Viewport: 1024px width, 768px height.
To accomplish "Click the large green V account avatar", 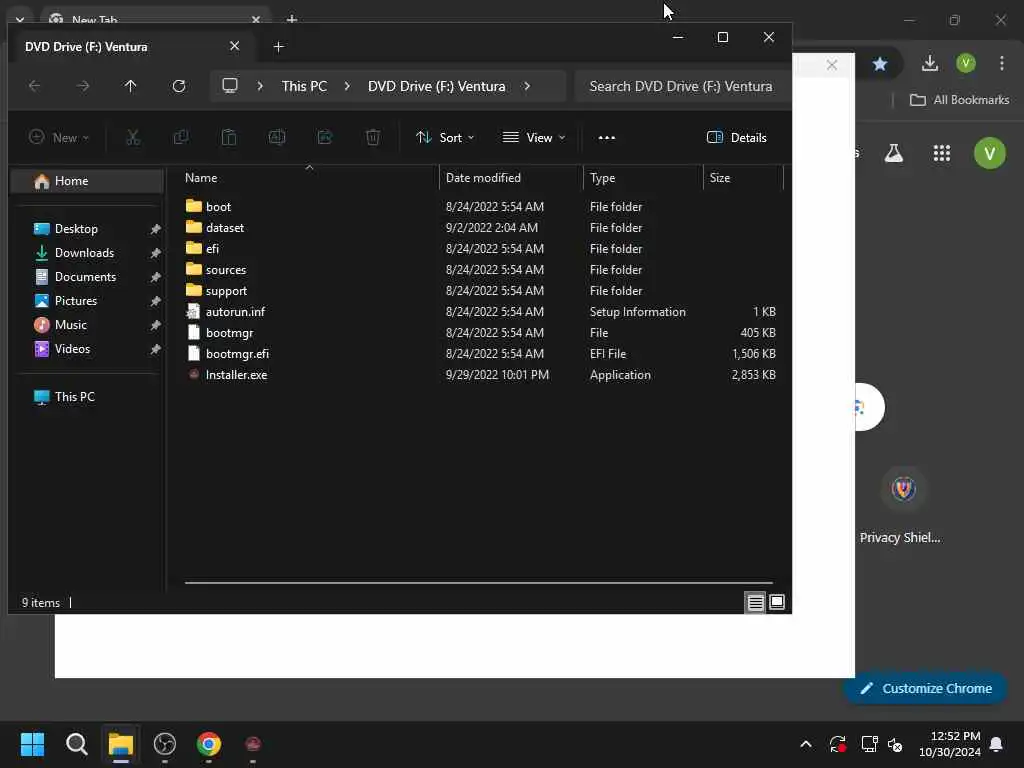I will pyautogui.click(x=989, y=153).
